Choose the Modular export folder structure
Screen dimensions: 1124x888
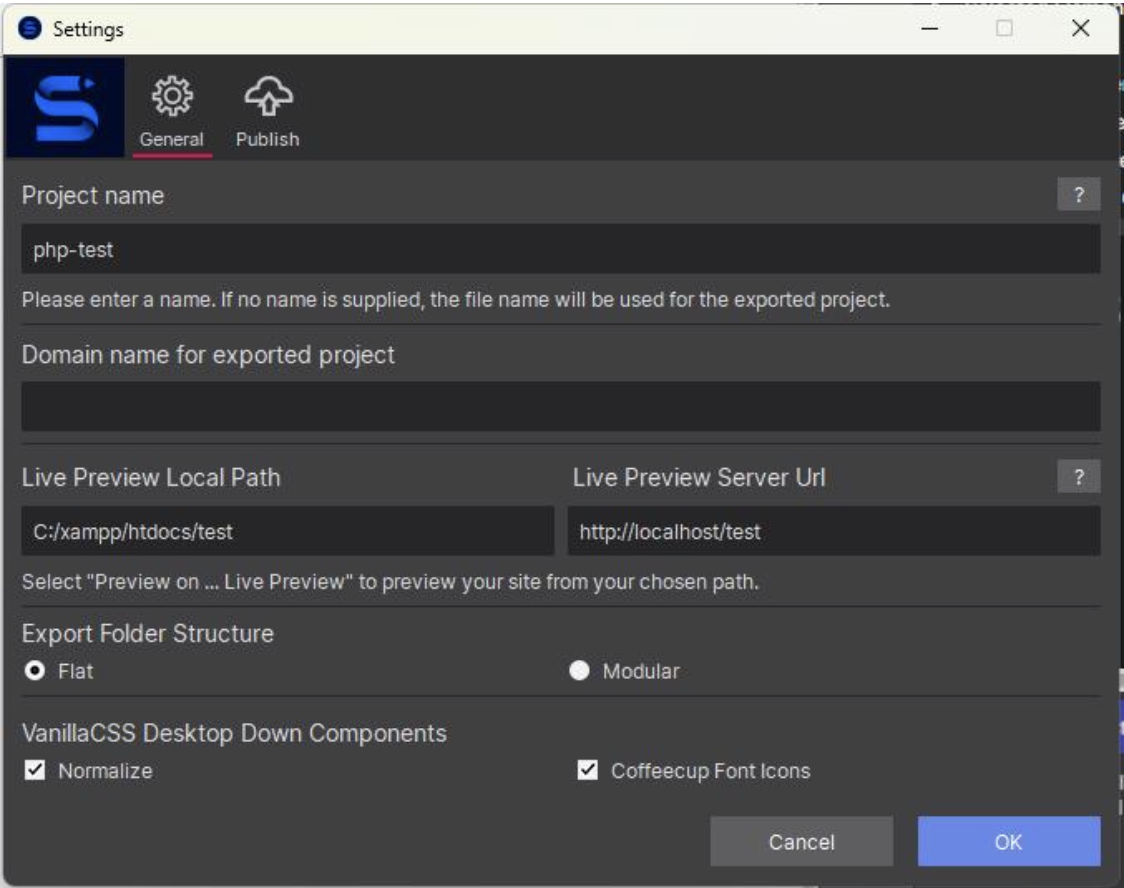(579, 671)
